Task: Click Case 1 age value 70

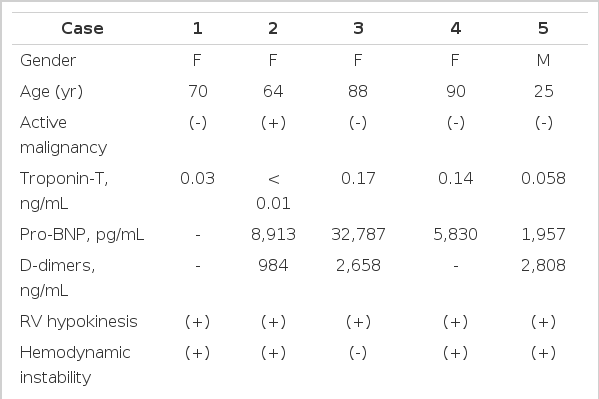Action: 198,91
